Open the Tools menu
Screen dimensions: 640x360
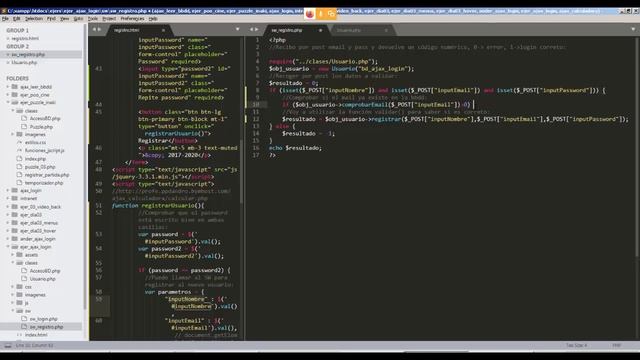(x=93, y=19)
